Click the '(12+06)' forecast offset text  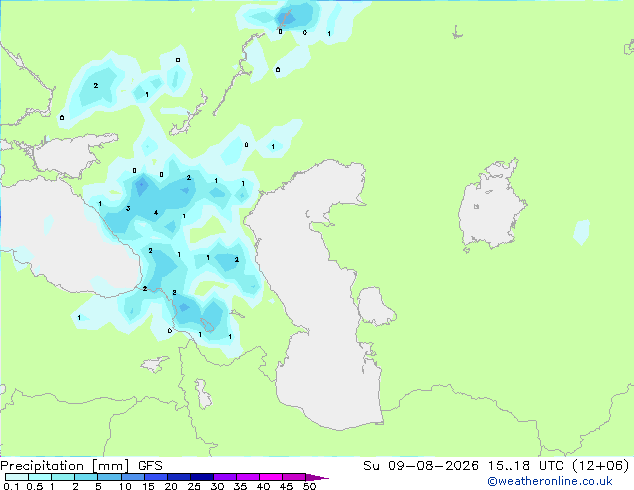click(601, 465)
